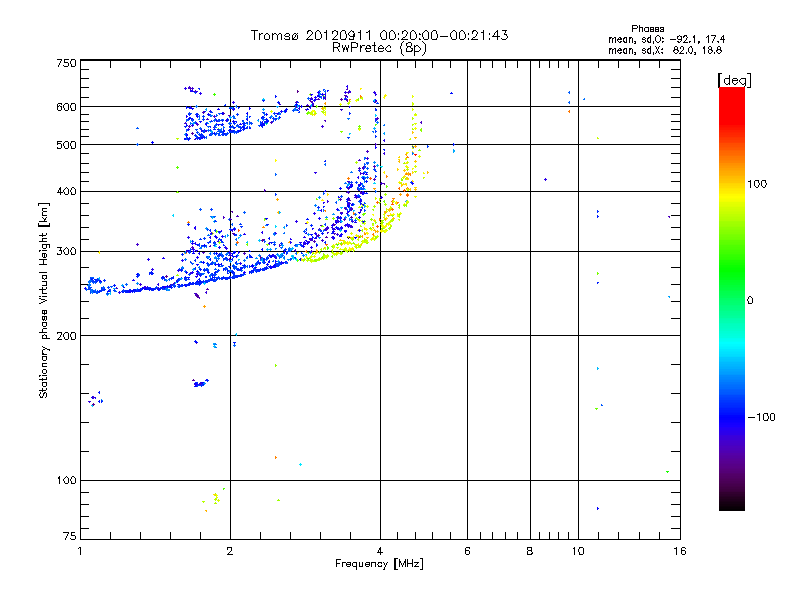Click the '[deg]' colorbar unit label
This screenshot has width=800, height=600.
point(734,80)
